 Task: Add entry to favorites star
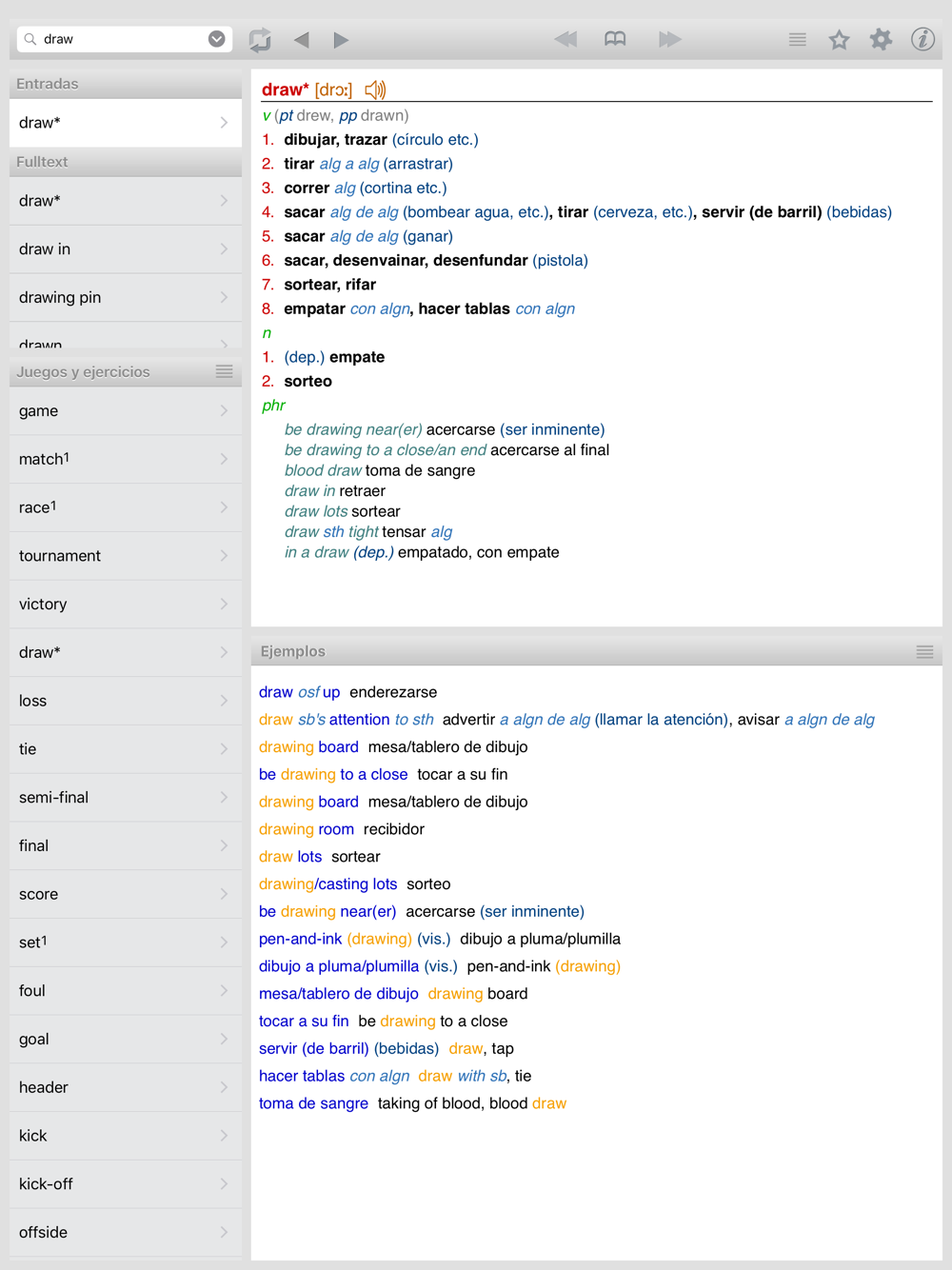[x=839, y=39]
